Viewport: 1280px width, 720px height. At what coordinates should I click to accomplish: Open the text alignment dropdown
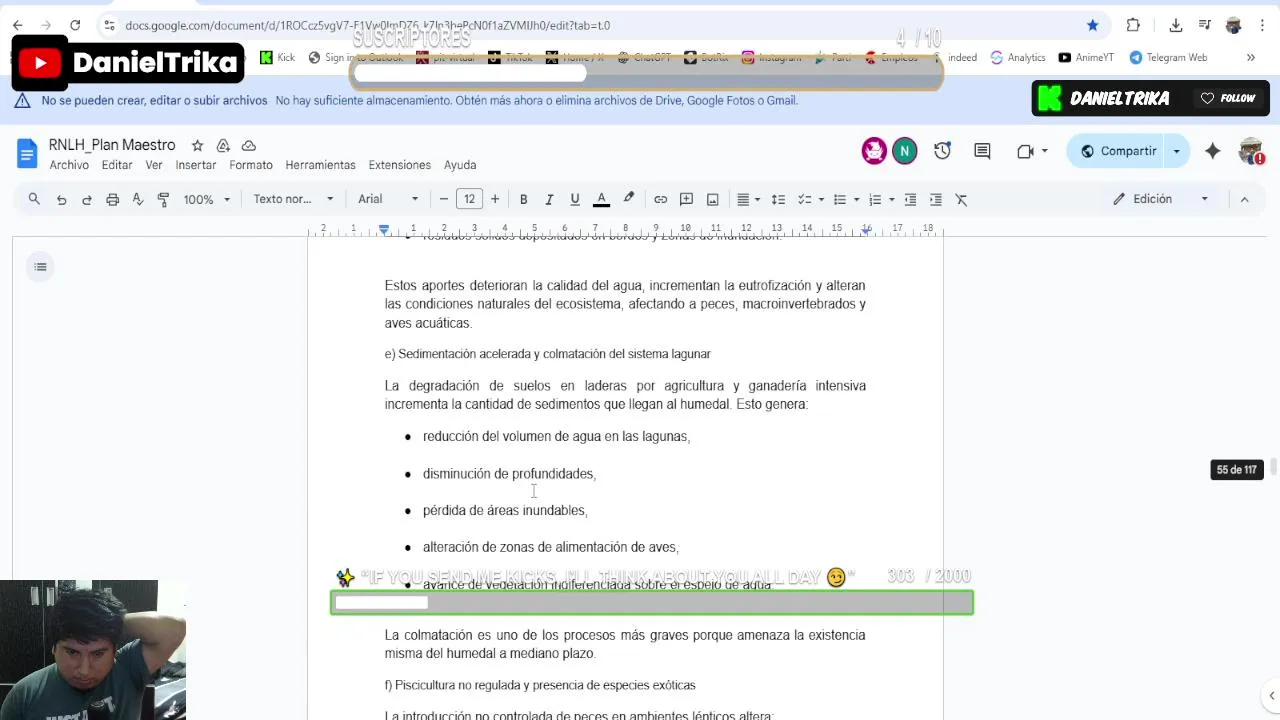coord(748,199)
